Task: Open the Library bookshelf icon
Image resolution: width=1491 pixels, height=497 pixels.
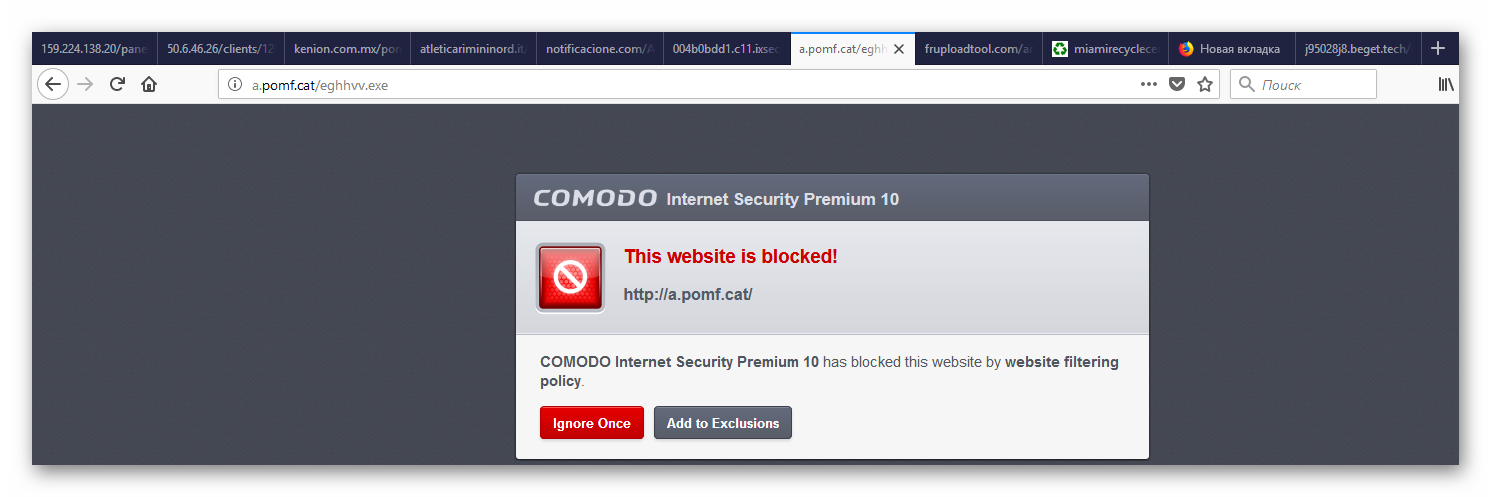Action: [x=1446, y=85]
